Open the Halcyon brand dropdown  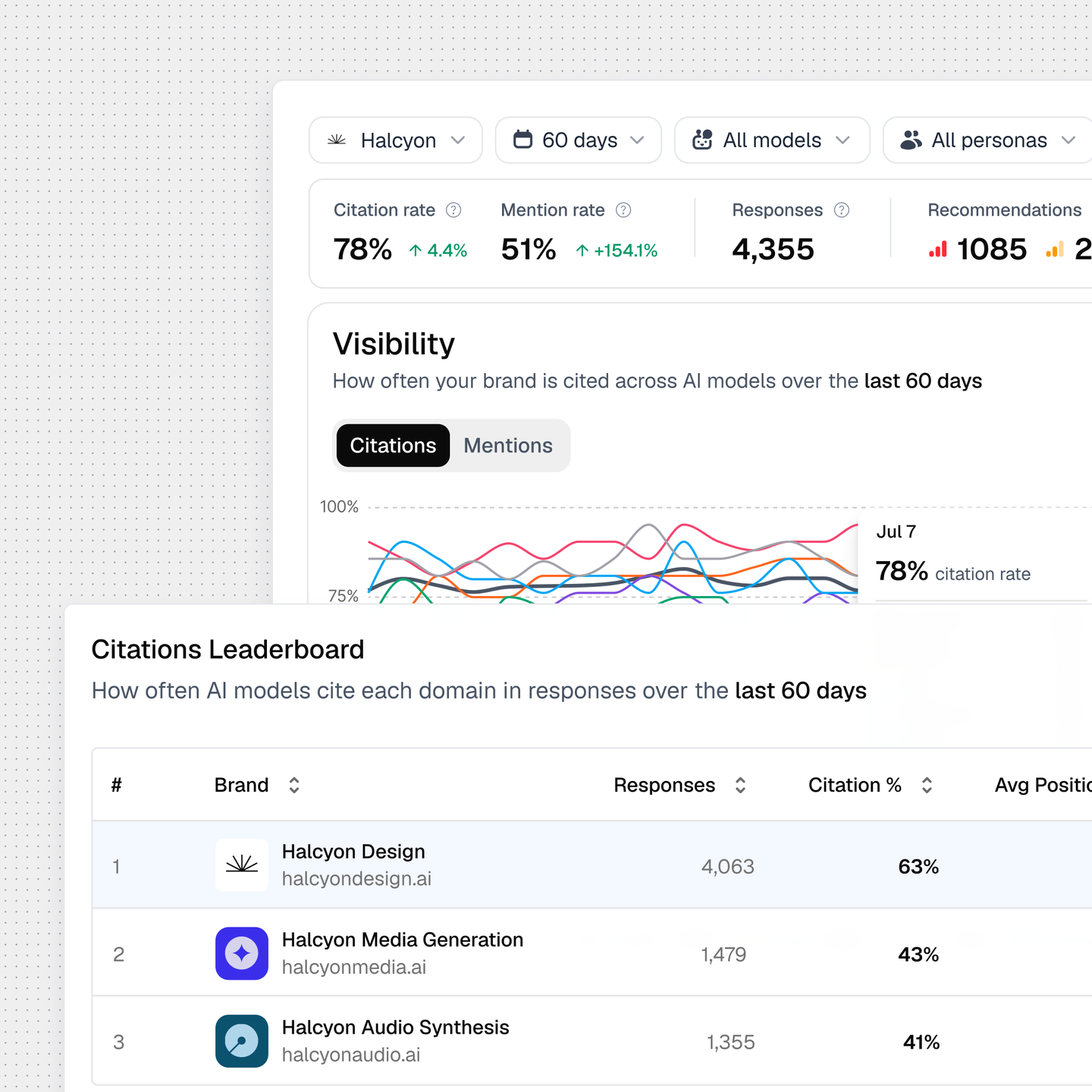click(396, 140)
